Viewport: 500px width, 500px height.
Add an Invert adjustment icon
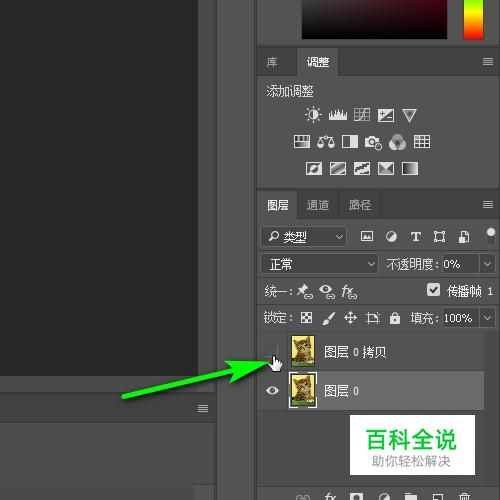pos(314,168)
